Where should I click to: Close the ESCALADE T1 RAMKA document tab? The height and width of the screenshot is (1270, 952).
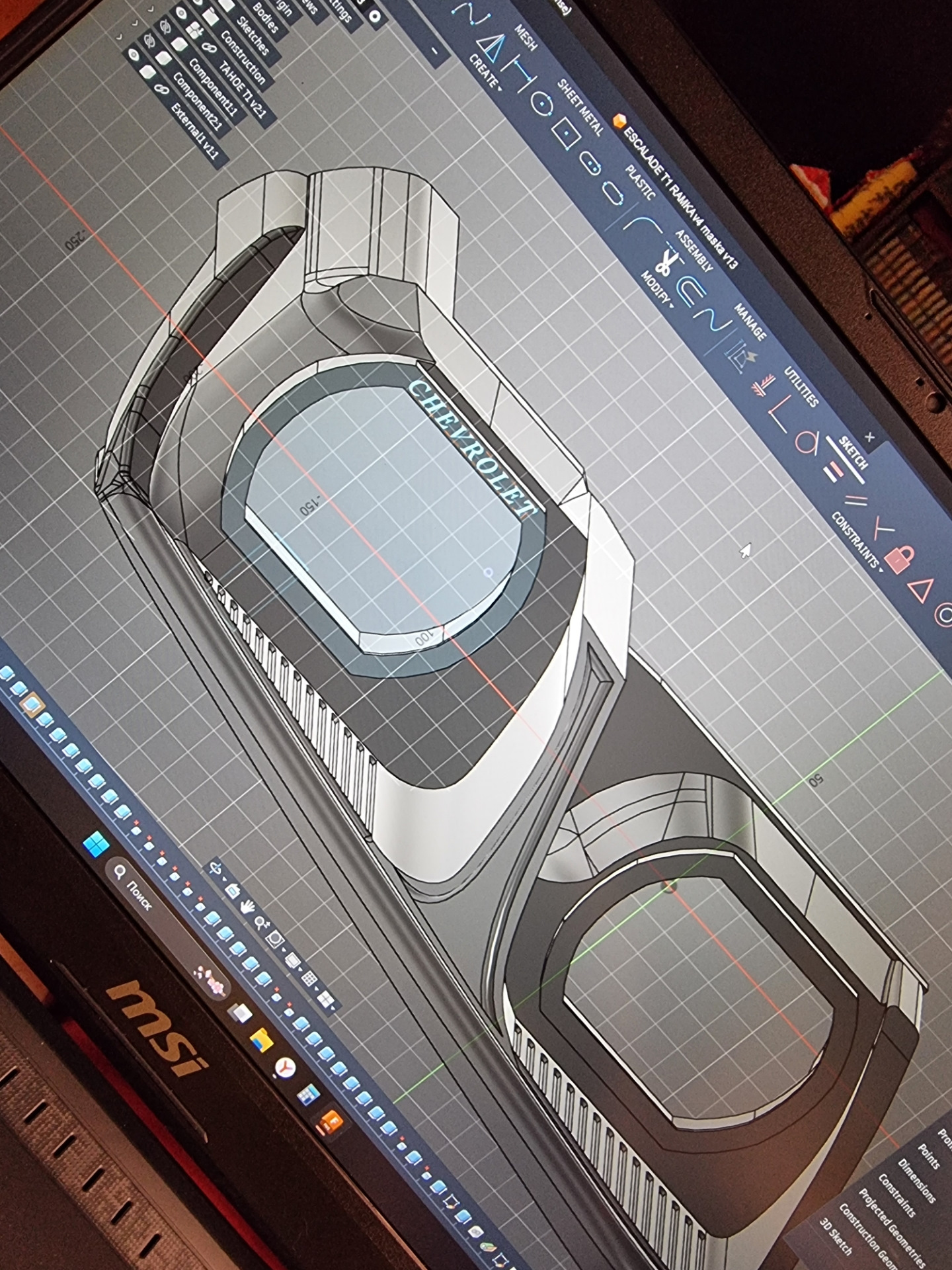[870, 437]
